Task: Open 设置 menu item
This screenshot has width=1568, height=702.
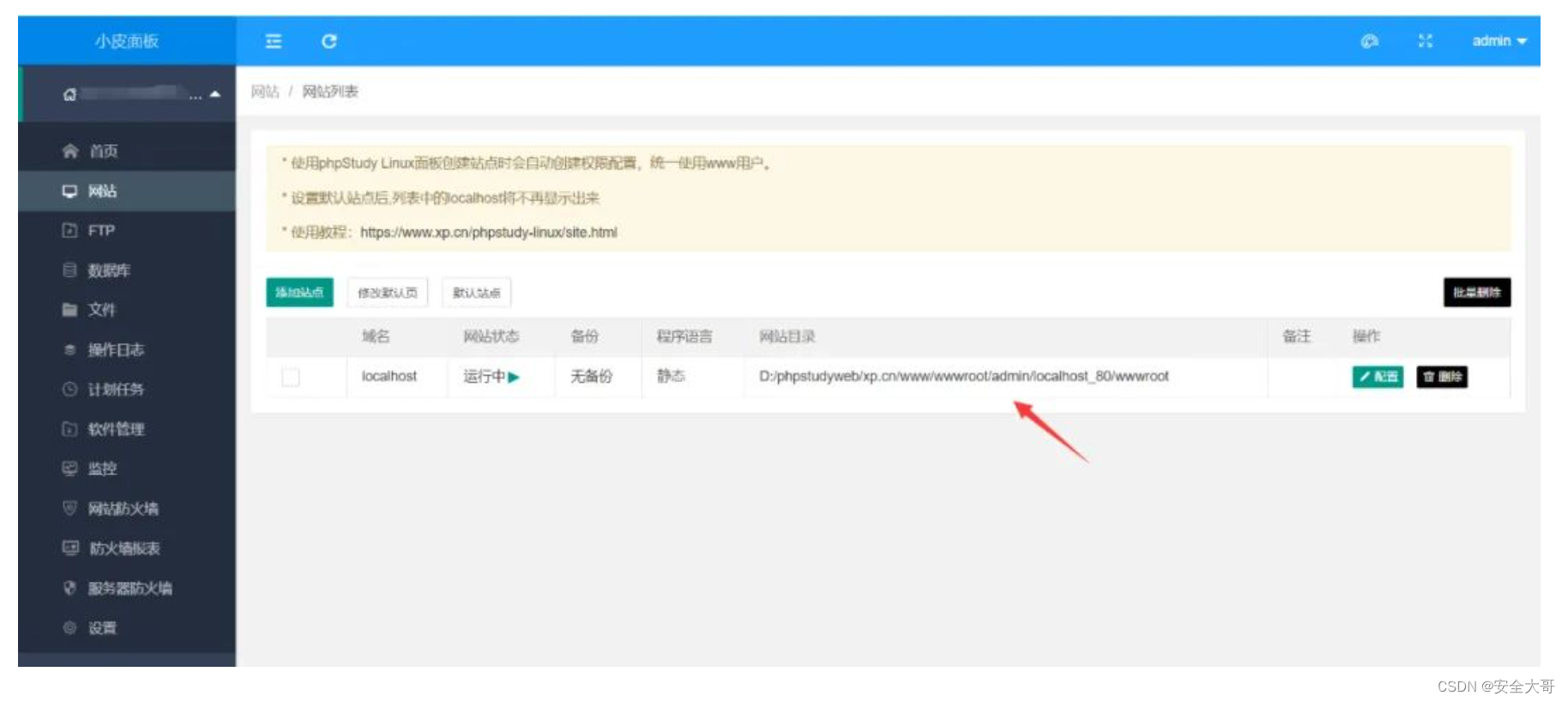Action: 127,627
